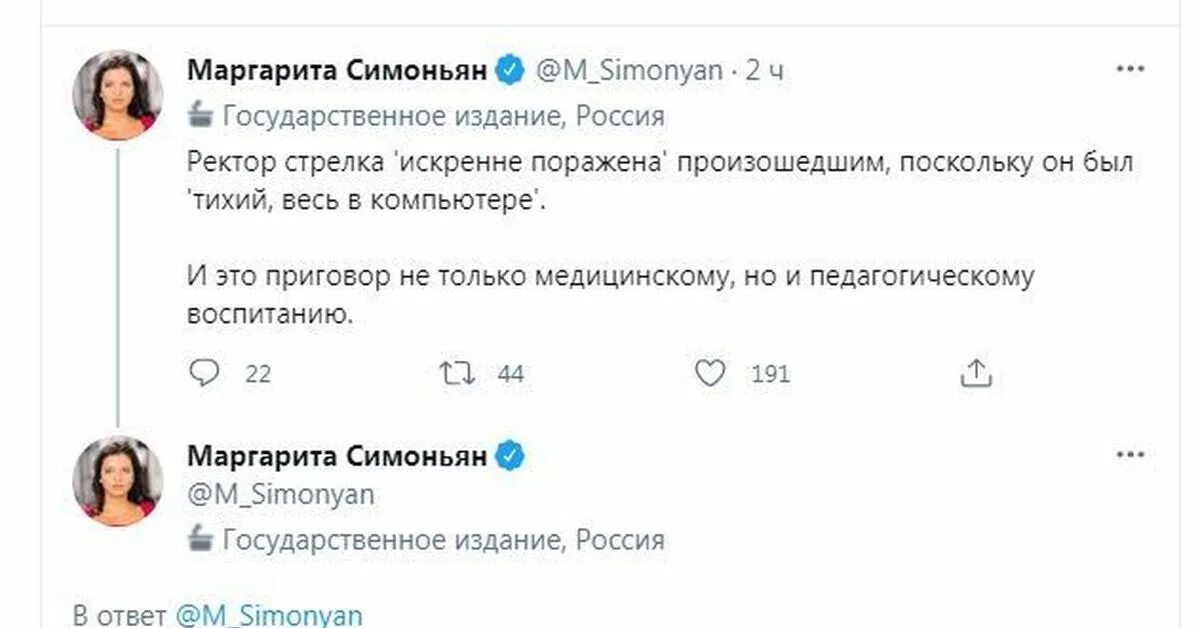Like the tweet with the heart icon

710,374
